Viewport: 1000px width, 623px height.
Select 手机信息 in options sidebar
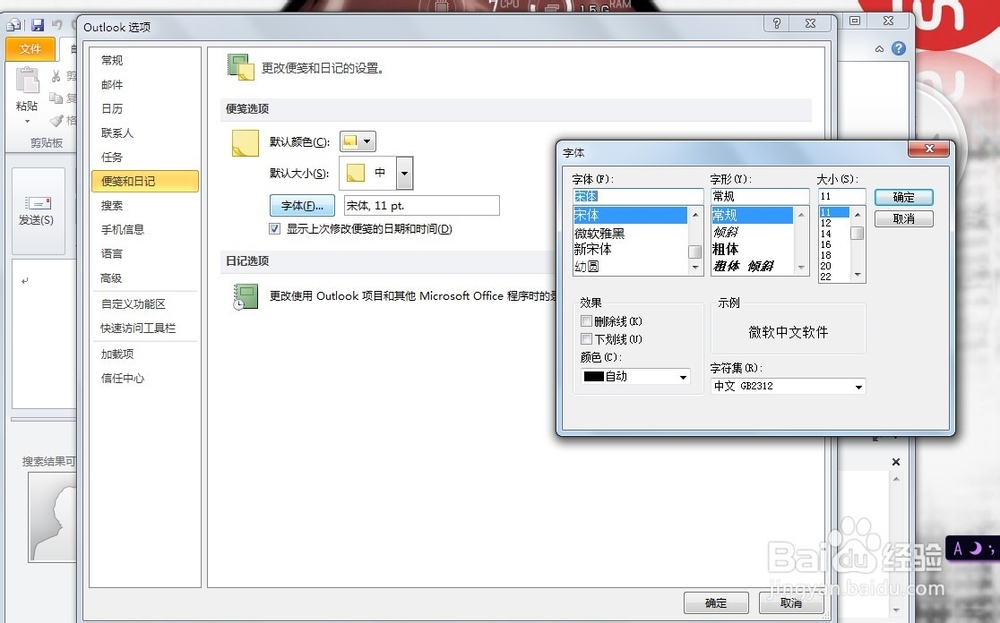pyautogui.click(x=145, y=229)
